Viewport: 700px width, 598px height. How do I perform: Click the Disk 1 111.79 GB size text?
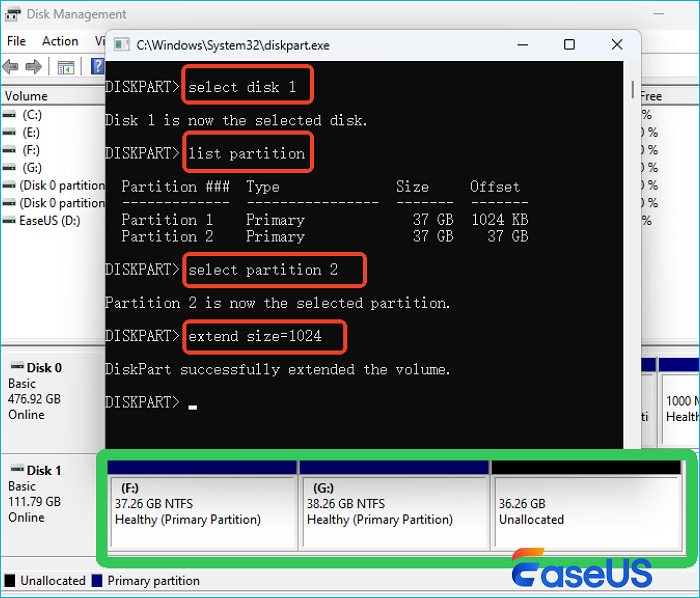click(x=34, y=502)
